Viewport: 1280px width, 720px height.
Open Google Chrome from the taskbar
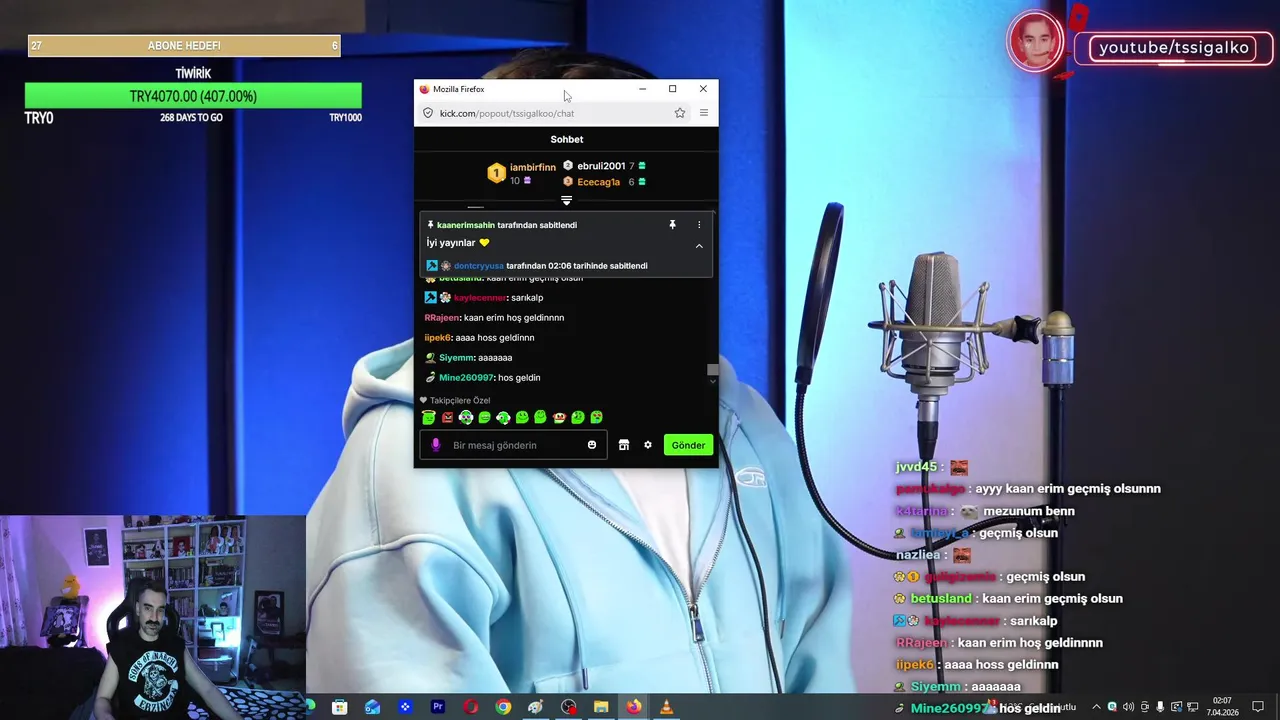(503, 707)
